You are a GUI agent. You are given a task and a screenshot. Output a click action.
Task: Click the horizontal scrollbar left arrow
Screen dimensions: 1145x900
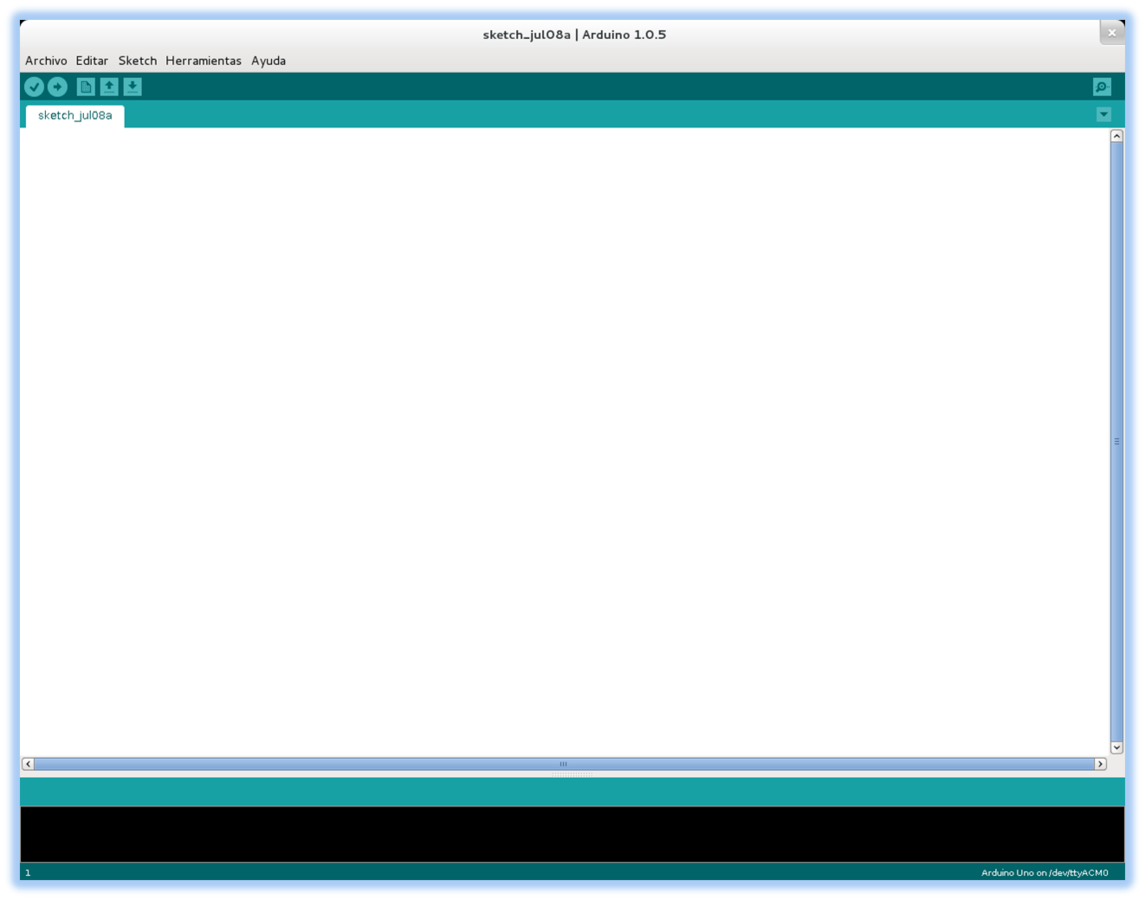(x=28, y=764)
